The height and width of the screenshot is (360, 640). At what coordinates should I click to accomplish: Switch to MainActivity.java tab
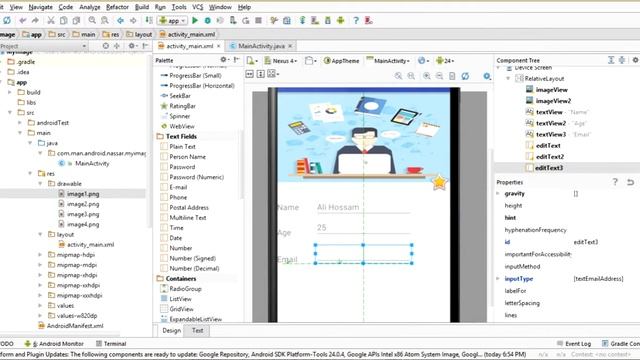pyautogui.click(x=261, y=46)
